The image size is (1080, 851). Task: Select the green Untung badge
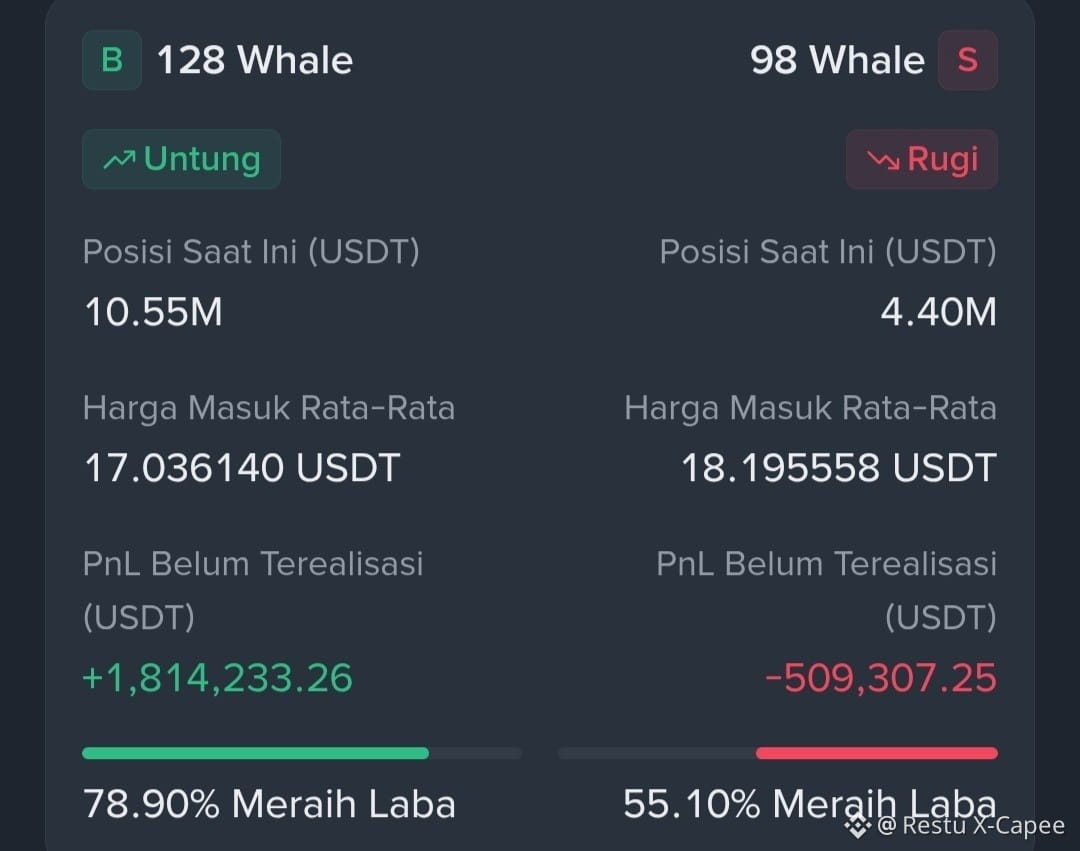[x=181, y=159]
